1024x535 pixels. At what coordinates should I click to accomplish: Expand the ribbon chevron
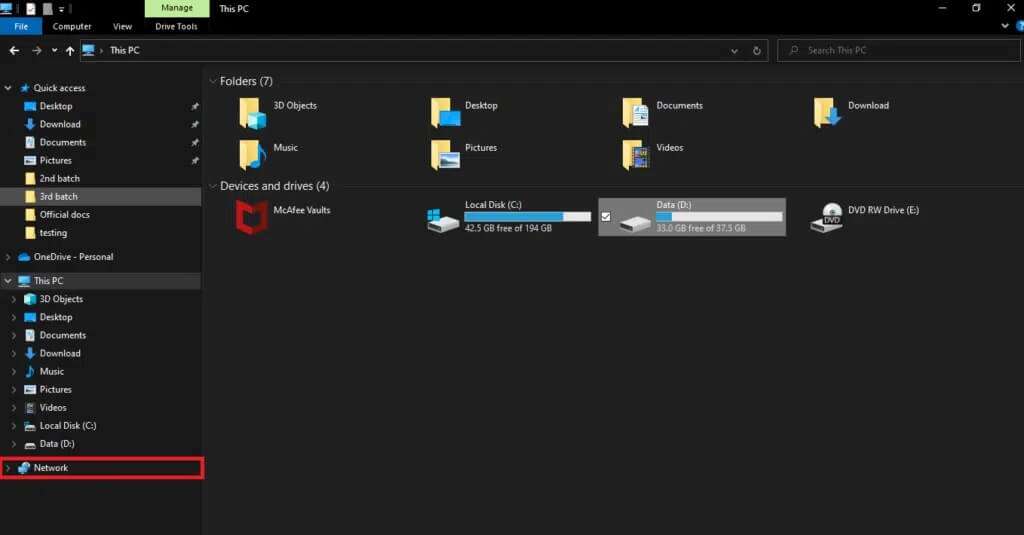tap(1005, 26)
